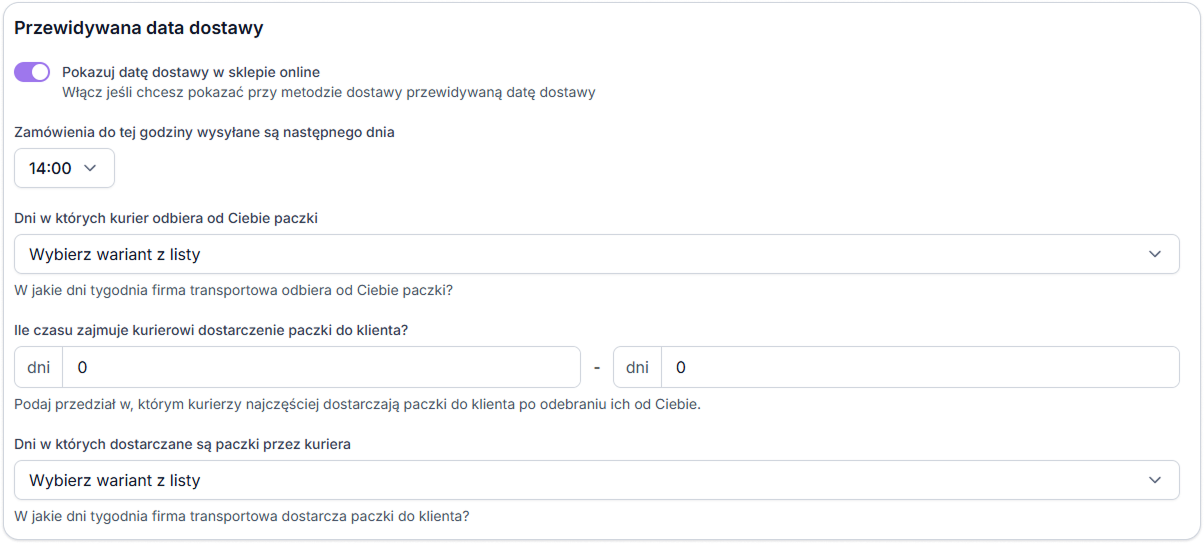Click the right 'dni' prefix addon

click(638, 367)
